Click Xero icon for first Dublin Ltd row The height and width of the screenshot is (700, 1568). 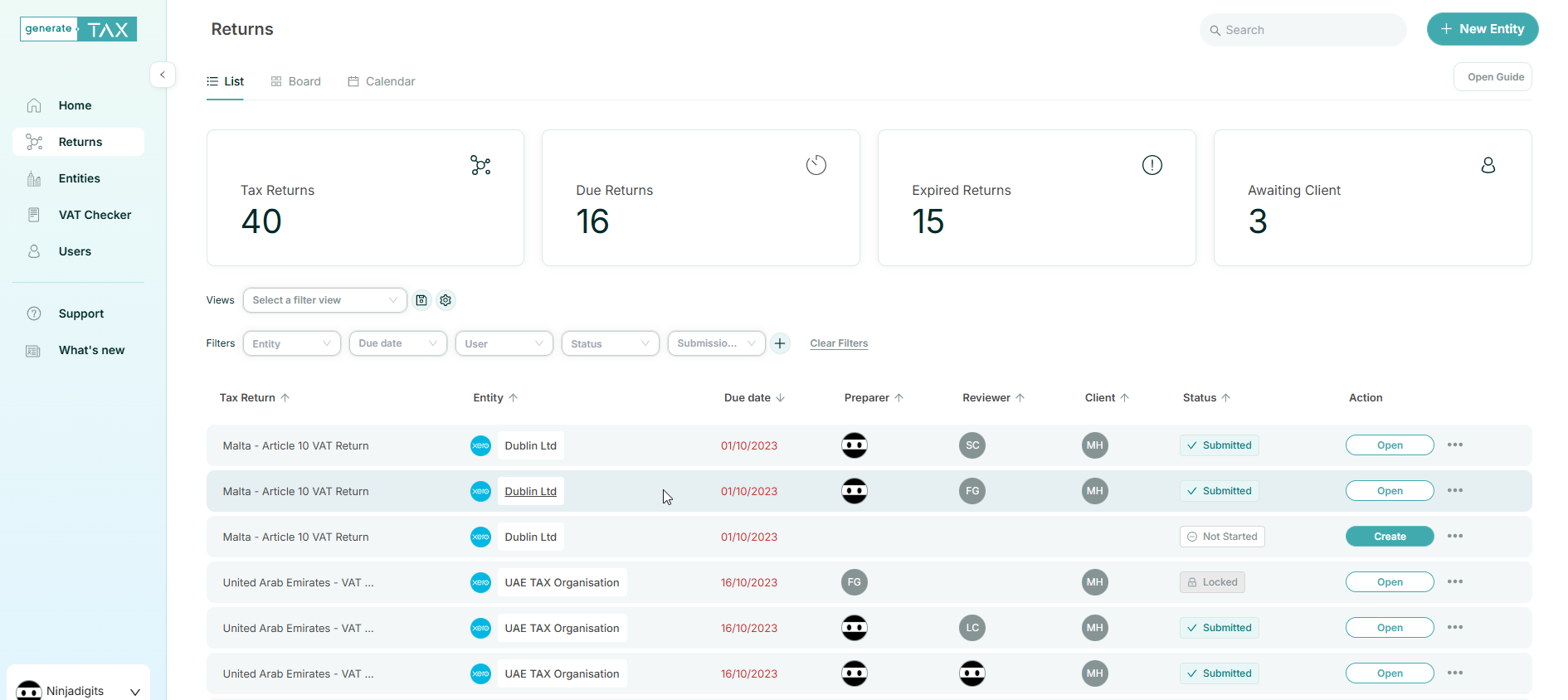(x=480, y=445)
